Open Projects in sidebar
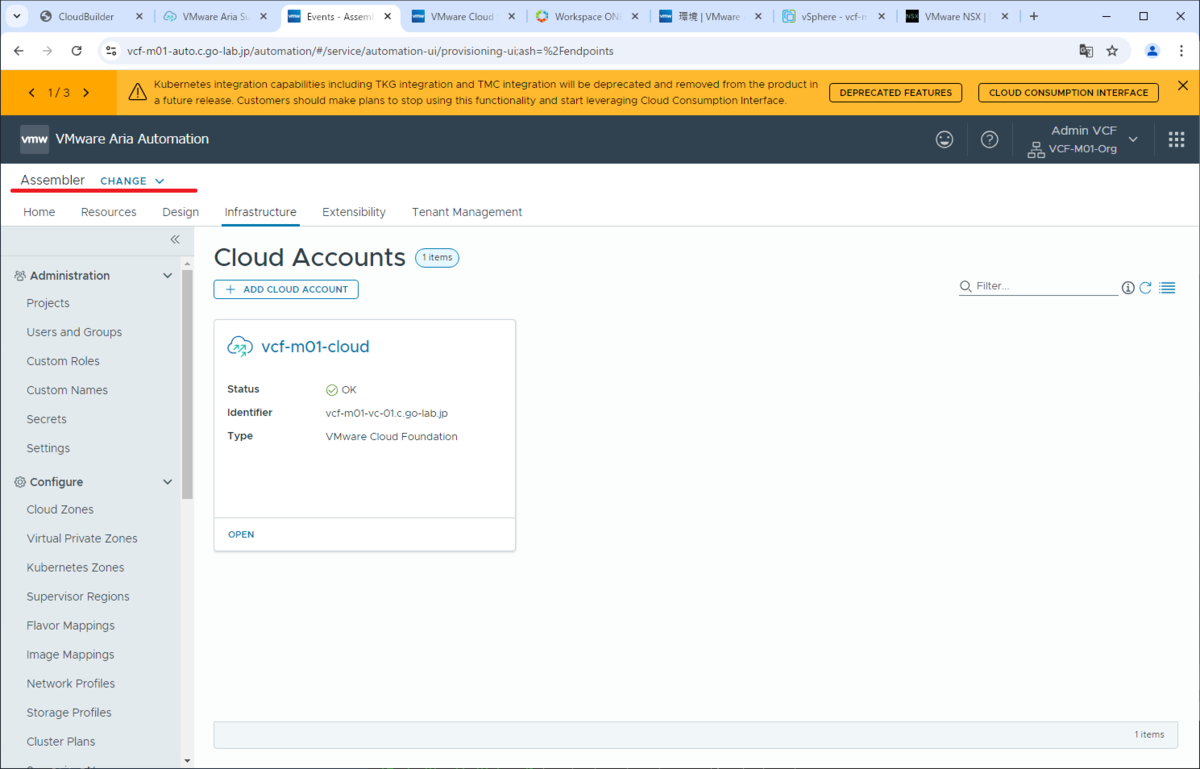1200x769 pixels. (x=48, y=303)
